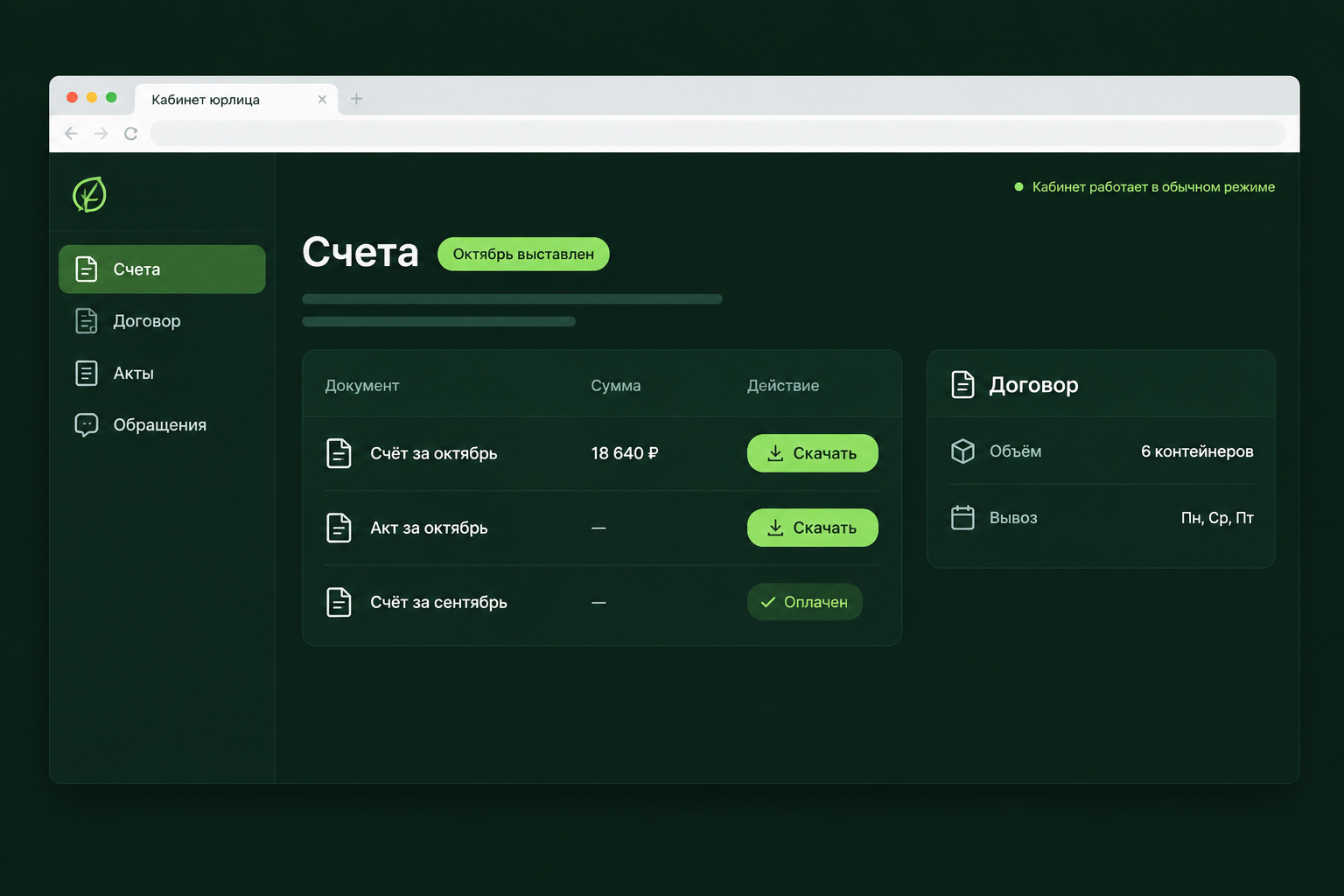1344x896 pixels.
Task: Click the green status dot indicator
Action: tap(1018, 186)
